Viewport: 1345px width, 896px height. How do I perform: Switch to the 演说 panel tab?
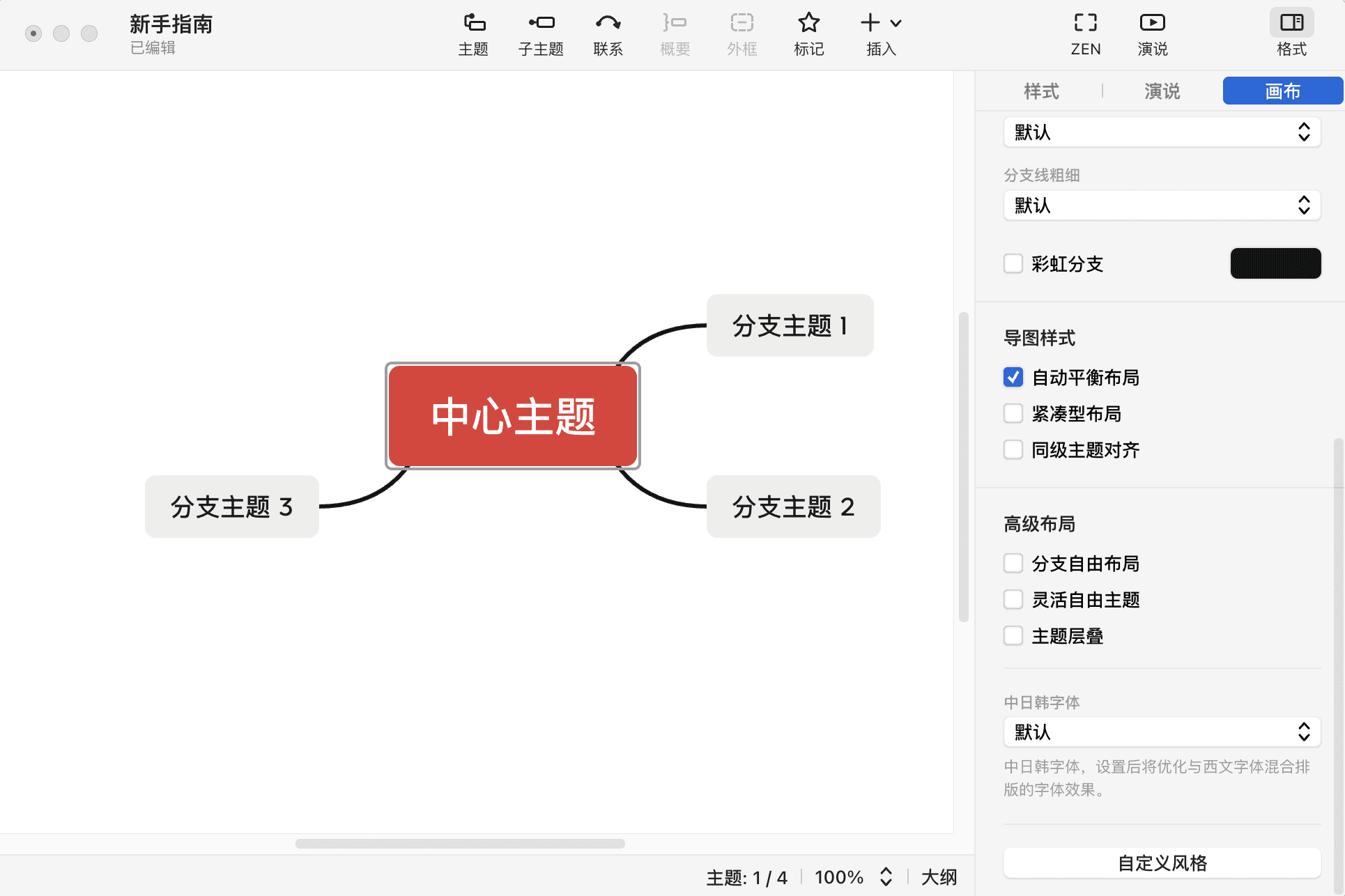pos(1161,91)
